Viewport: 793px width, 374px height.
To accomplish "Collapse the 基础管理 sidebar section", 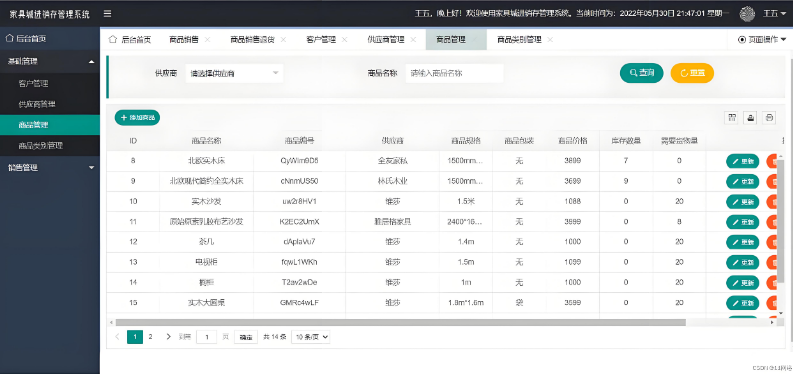I will pyautogui.click(x=50, y=62).
